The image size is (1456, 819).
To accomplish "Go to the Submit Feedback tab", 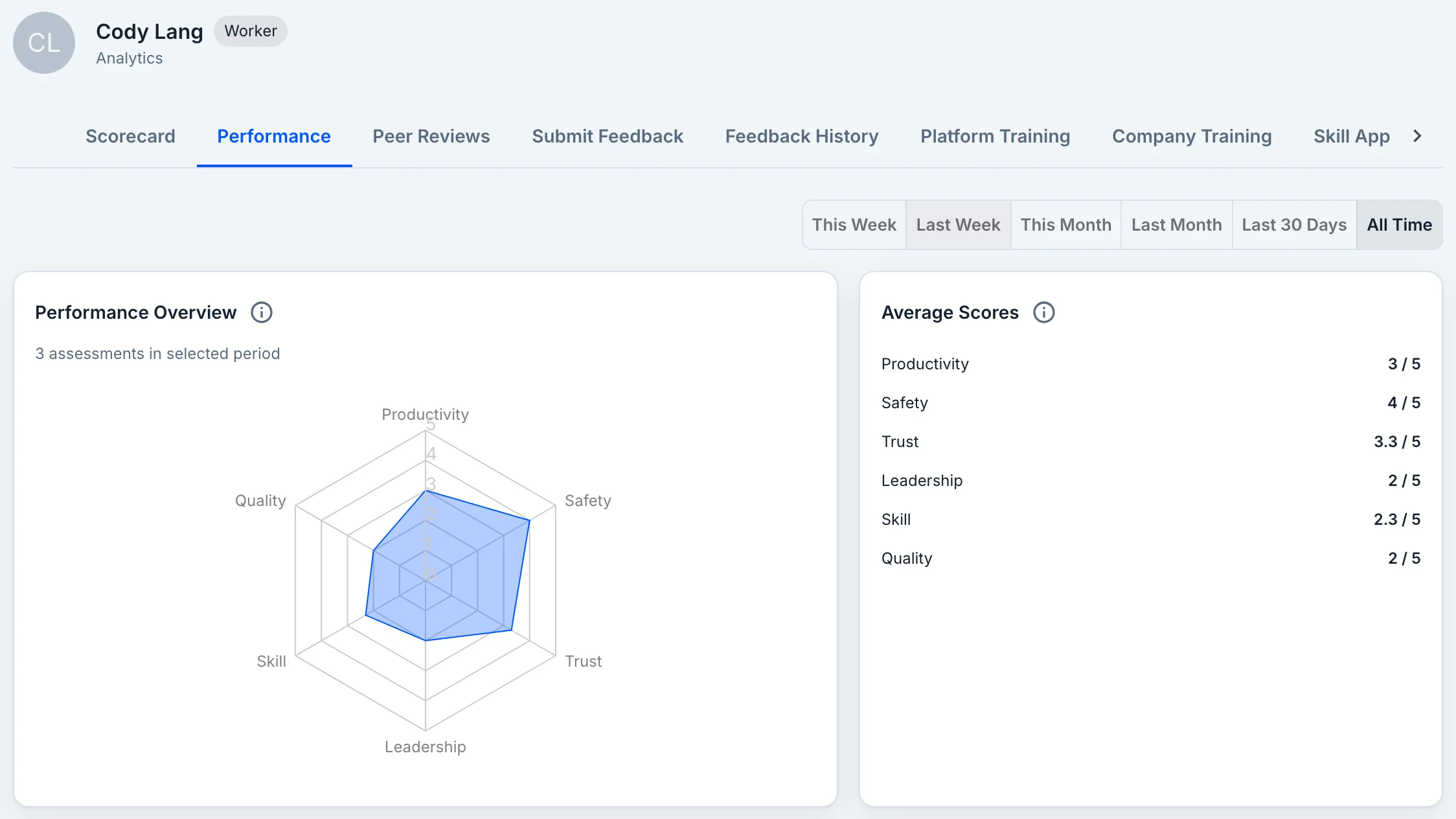I will (x=608, y=136).
